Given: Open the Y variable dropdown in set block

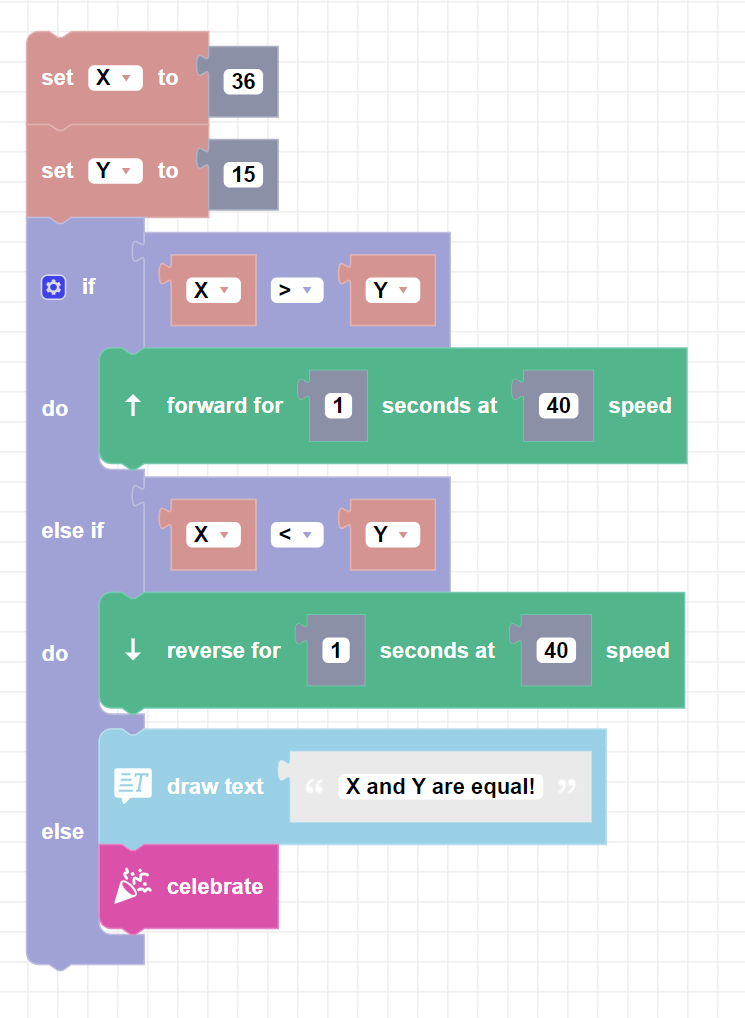Looking at the screenshot, I should click(116, 171).
